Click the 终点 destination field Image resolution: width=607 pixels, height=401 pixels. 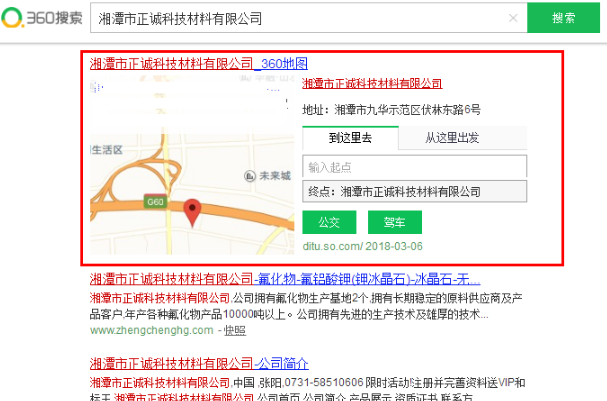coord(414,191)
